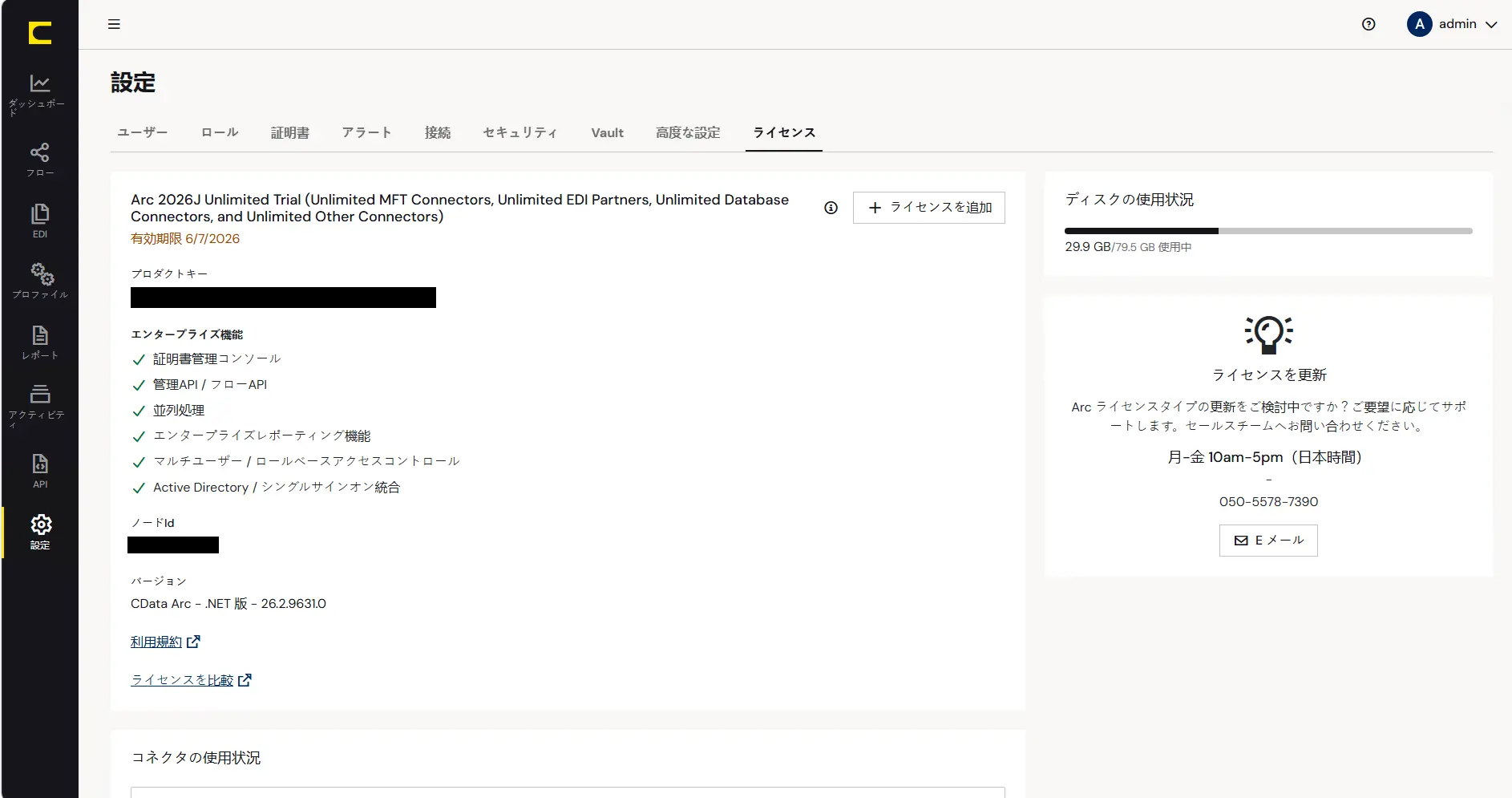Click the 設定 page title
Image resolution: width=1512 pixels, height=798 pixels.
click(x=133, y=83)
